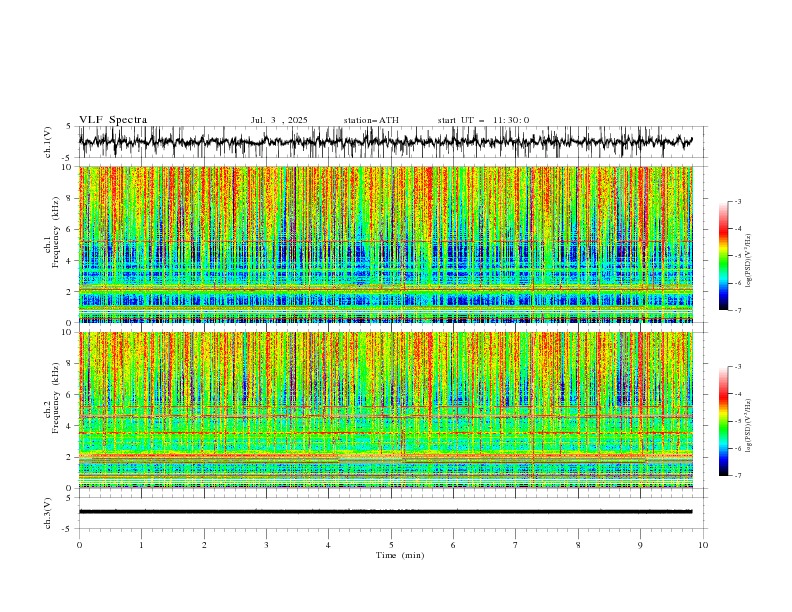Click the ch.2 spectrogram "4" kHz tick label
The width and height of the screenshot is (792, 612).
pos(70,426)
